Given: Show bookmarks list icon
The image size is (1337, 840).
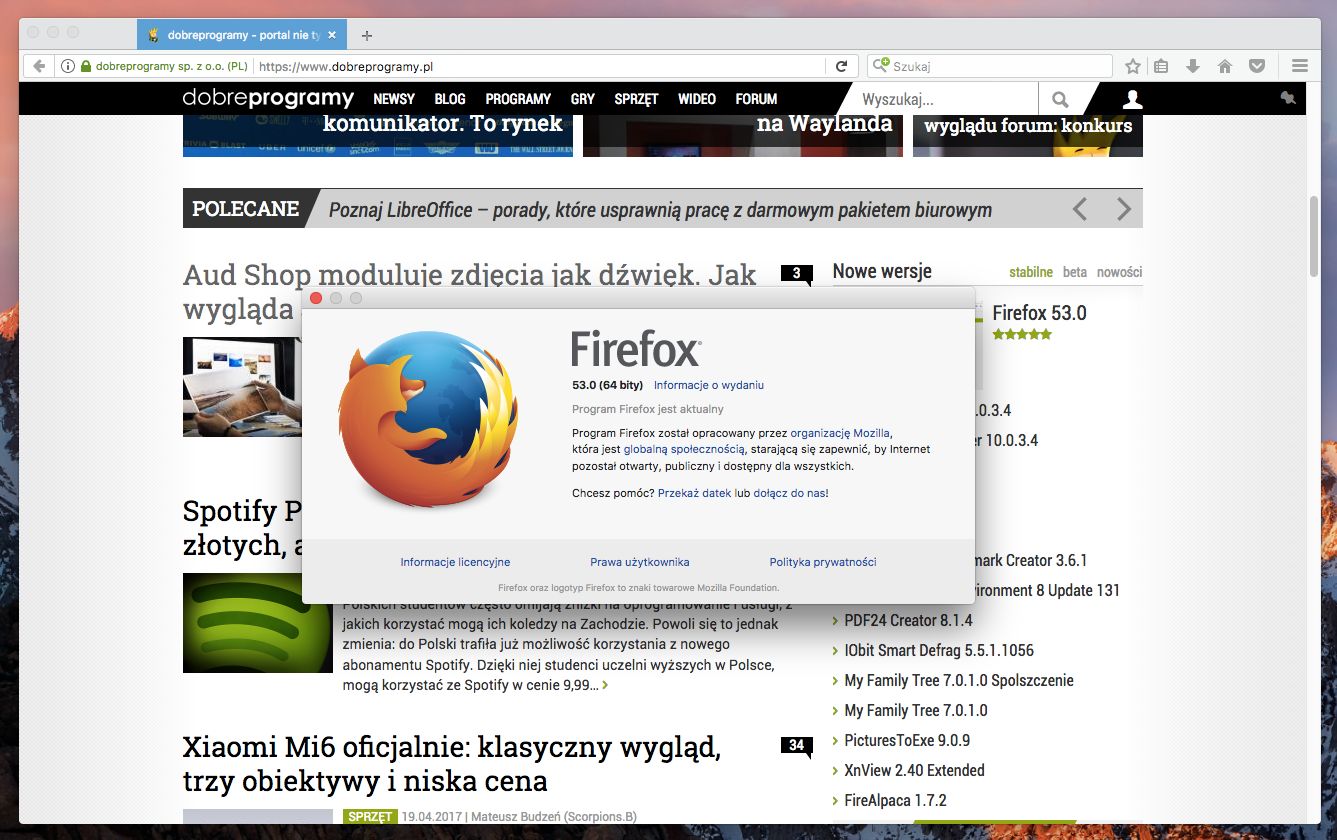Looking at the screenshot, I should point(1161,66).
